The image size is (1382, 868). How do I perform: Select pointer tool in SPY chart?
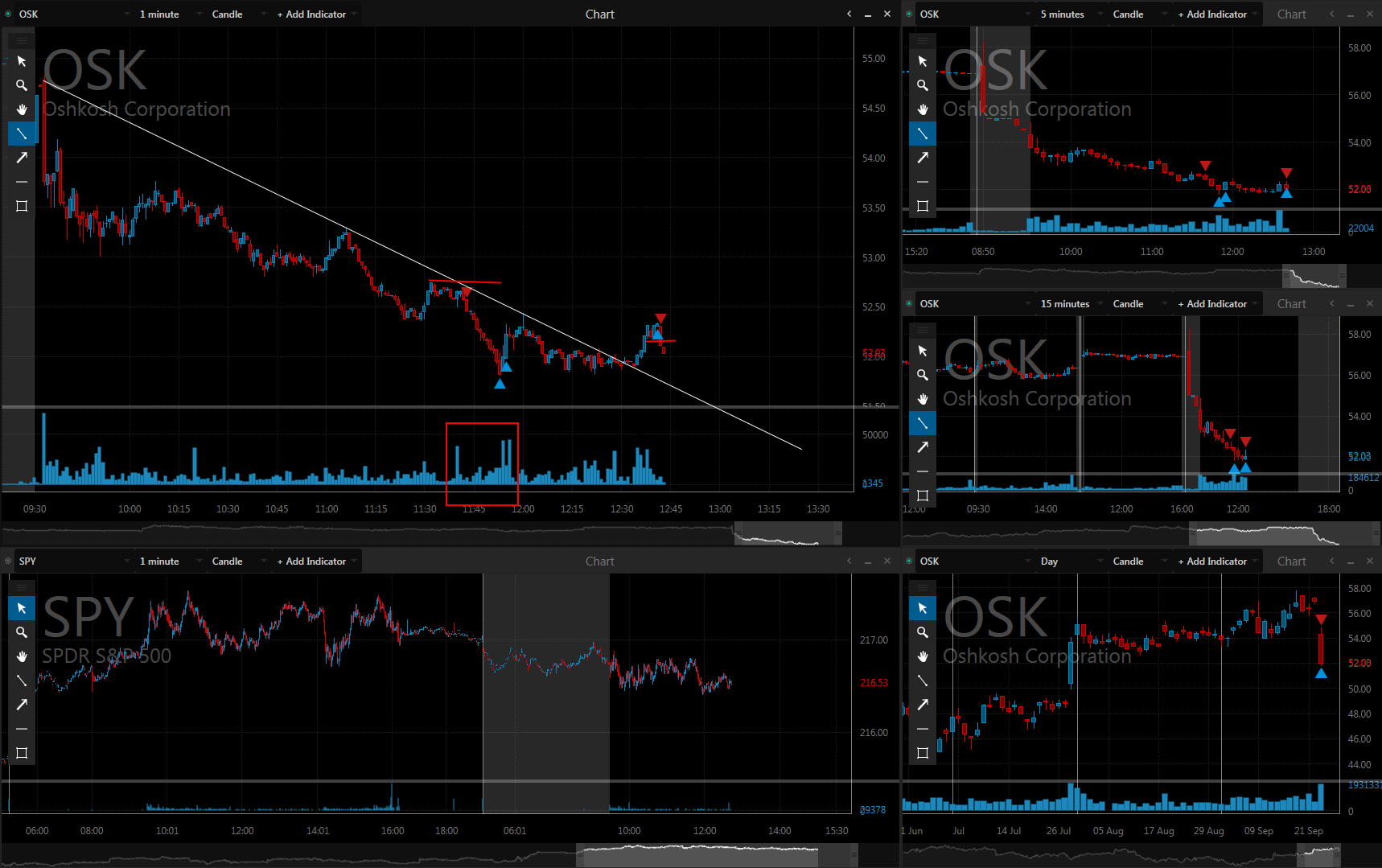click(22, 608)
